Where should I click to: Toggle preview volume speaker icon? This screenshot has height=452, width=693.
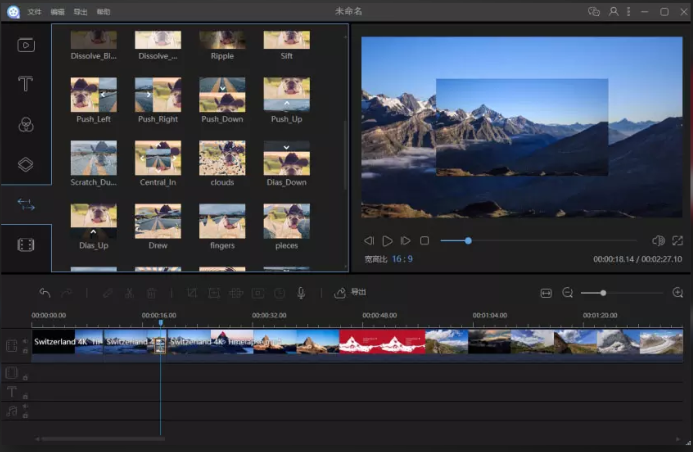point(658,241)
